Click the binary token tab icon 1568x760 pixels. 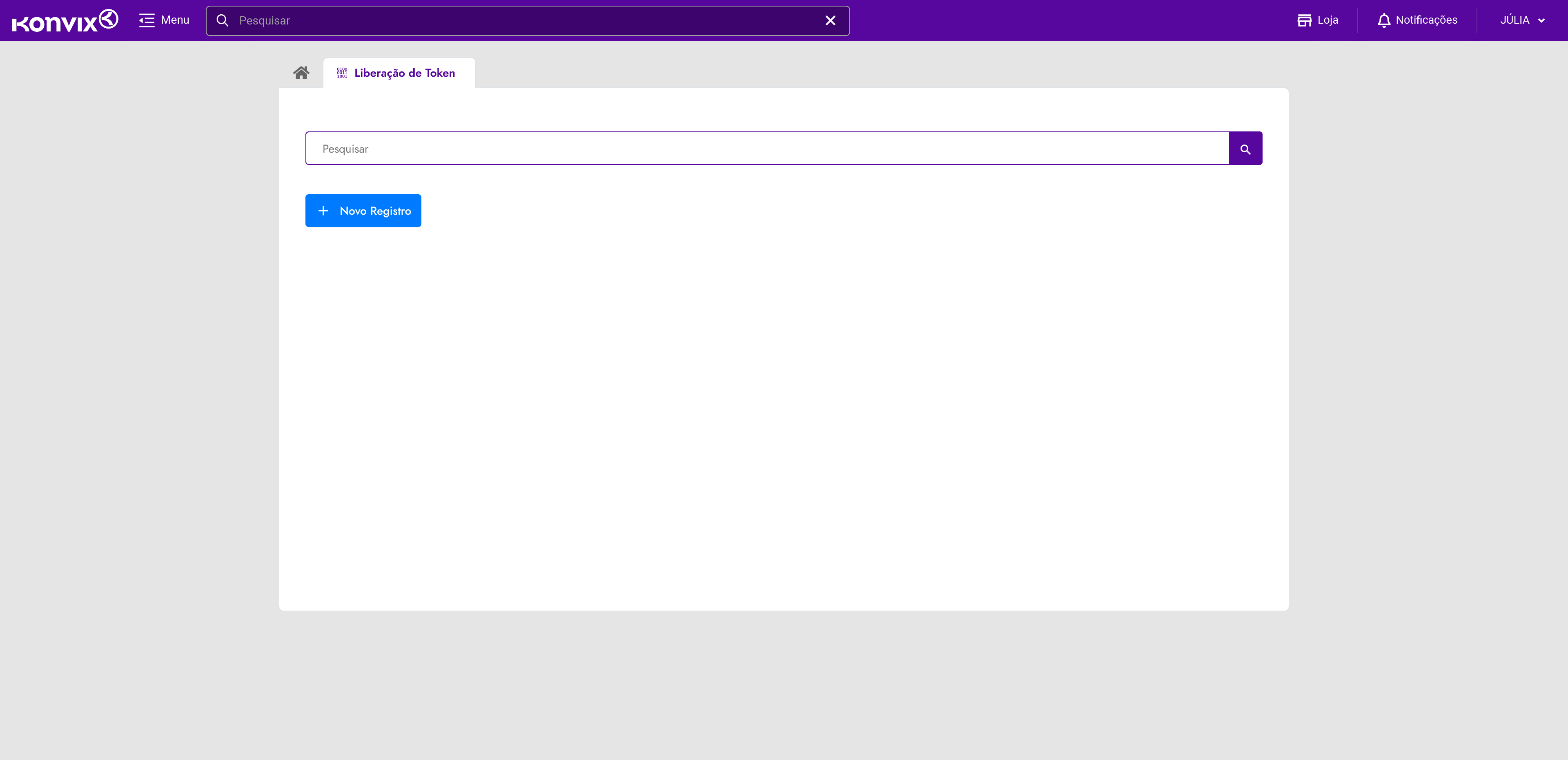coord(342,73)
